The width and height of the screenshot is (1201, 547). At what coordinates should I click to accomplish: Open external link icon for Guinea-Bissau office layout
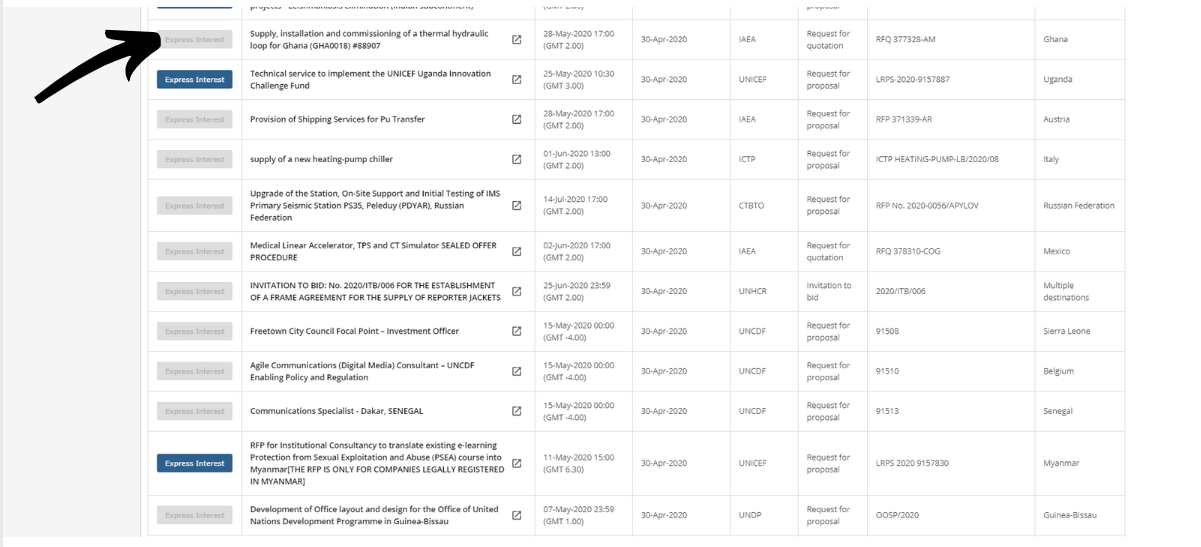517,516
